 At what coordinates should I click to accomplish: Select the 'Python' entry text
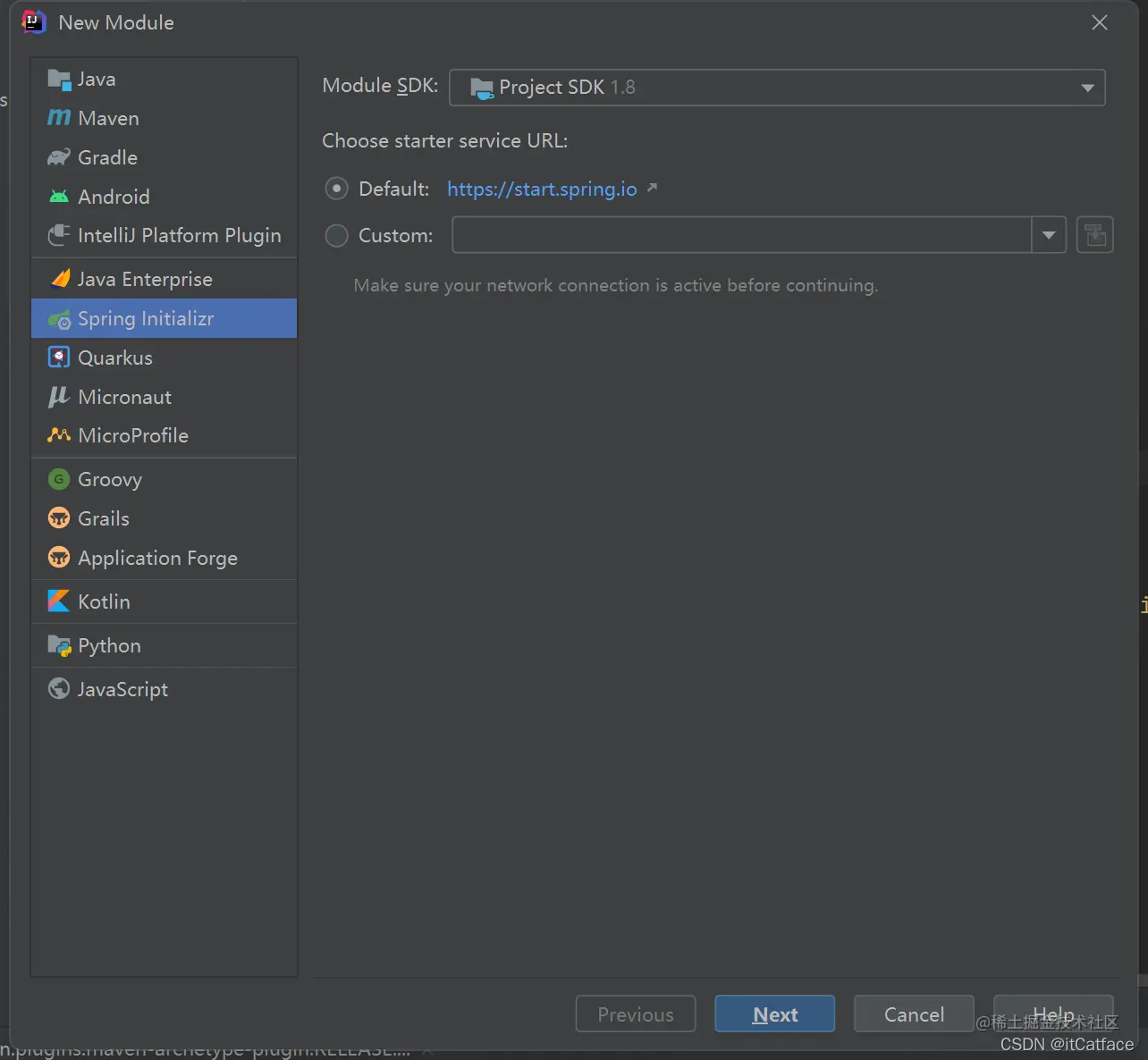pyautogui.click(x=109, y=646)
